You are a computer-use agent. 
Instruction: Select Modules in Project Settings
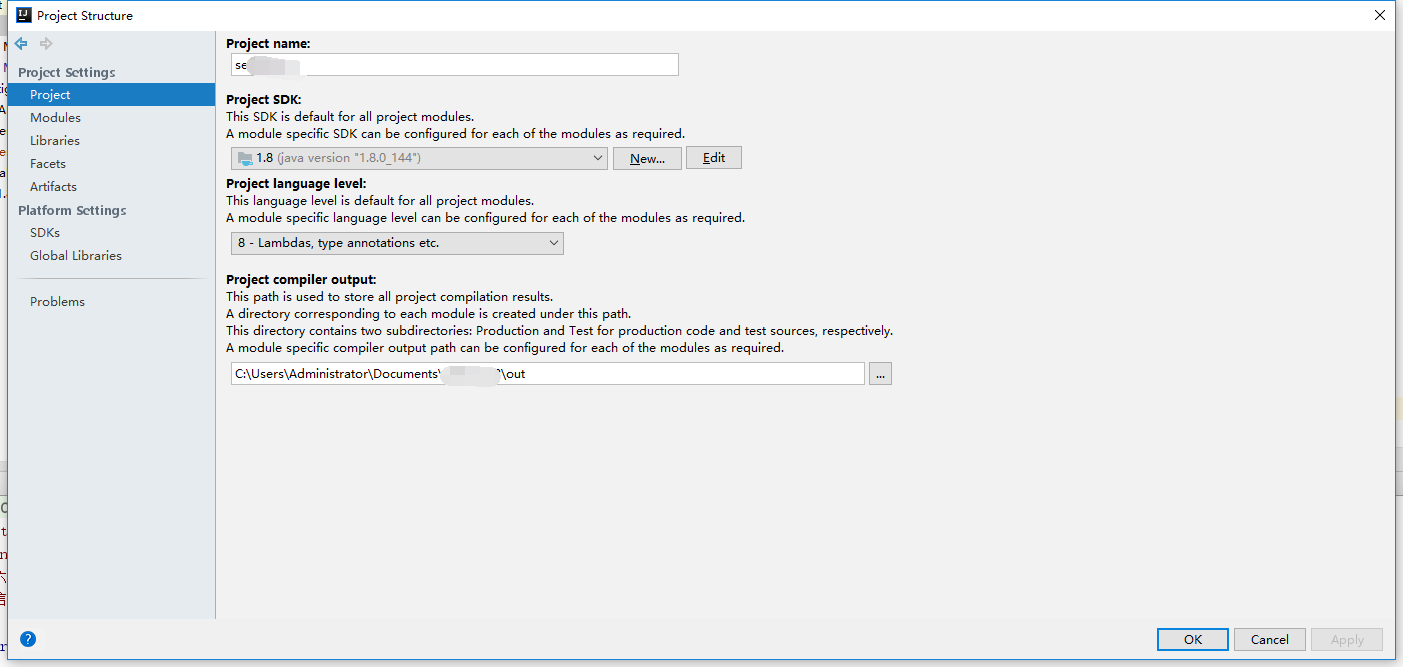coord(55,118)
